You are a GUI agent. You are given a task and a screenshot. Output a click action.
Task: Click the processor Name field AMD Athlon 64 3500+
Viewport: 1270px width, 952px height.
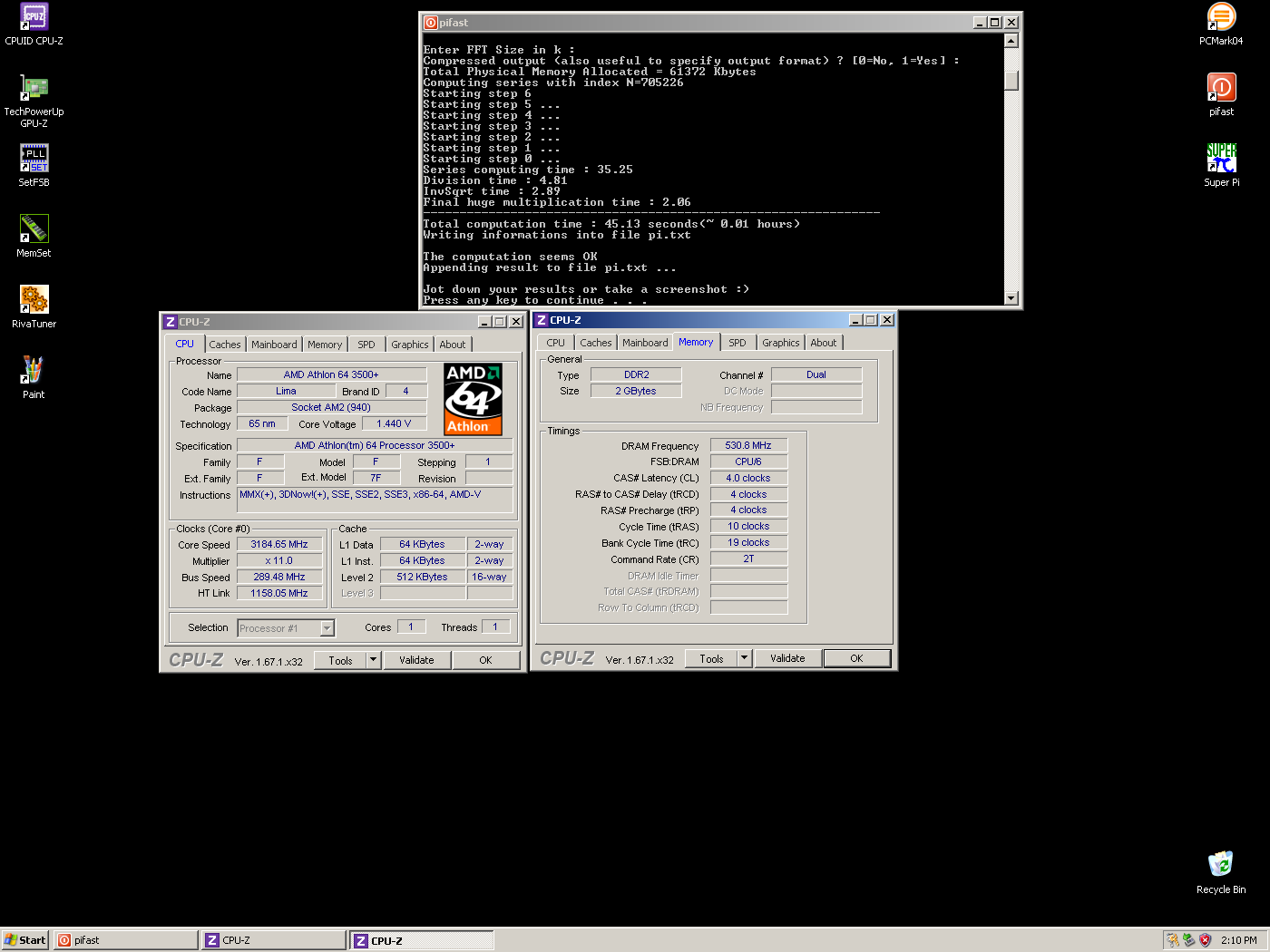pos(331,374)
